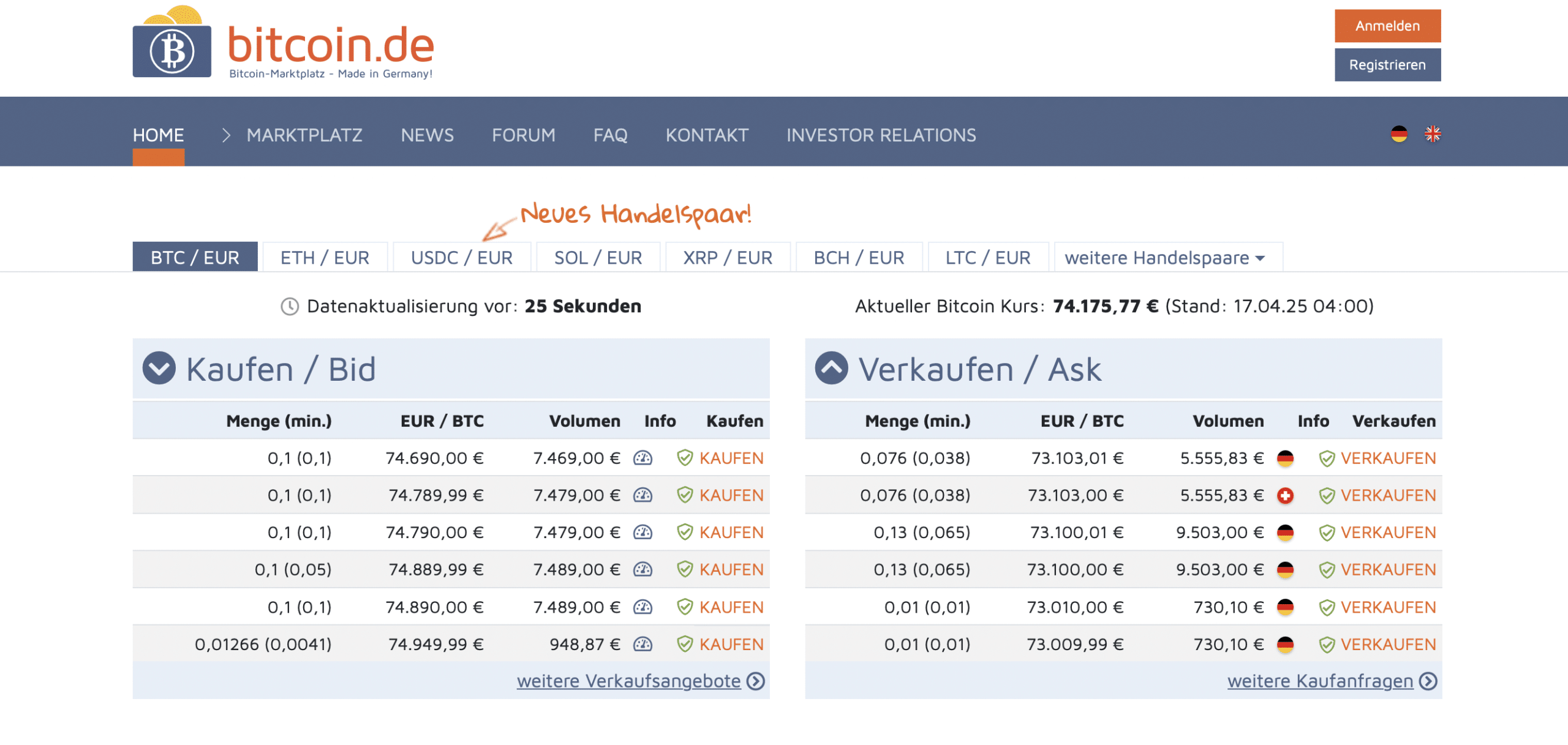Click the Anmelden button

[1387, 26]
